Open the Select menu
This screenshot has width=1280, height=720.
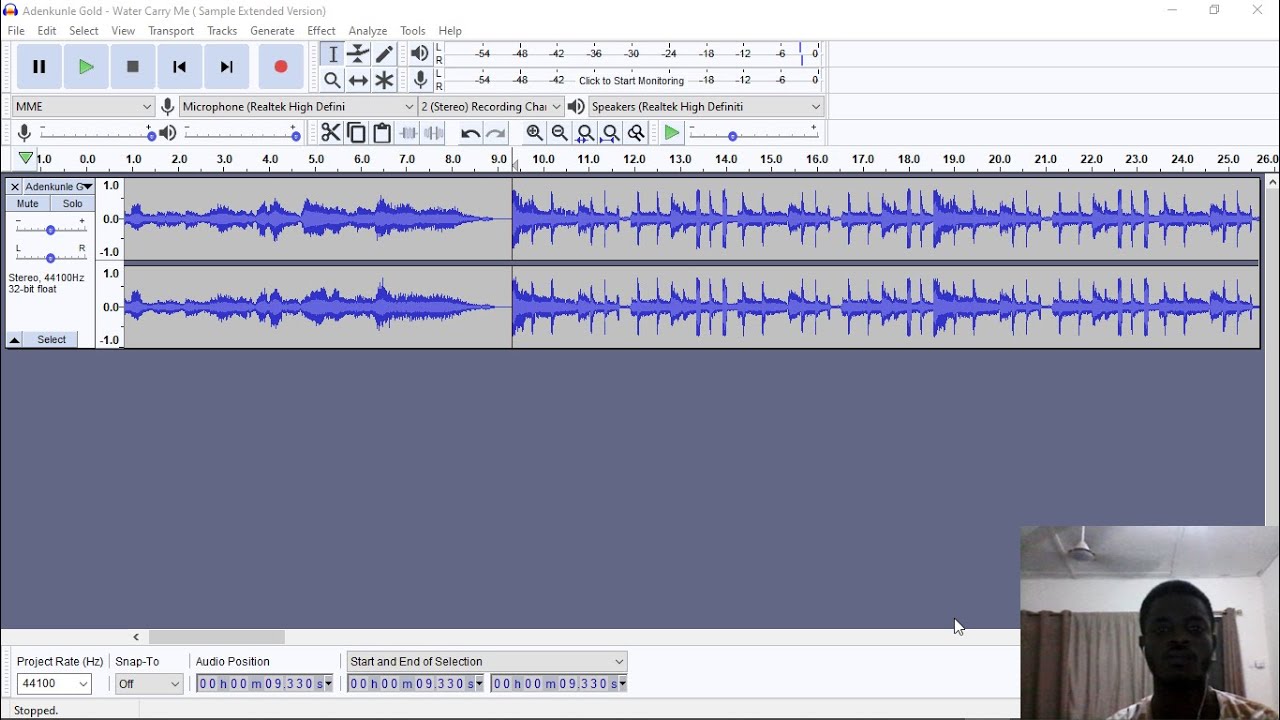pyautogui.click(x=84, y=31)
